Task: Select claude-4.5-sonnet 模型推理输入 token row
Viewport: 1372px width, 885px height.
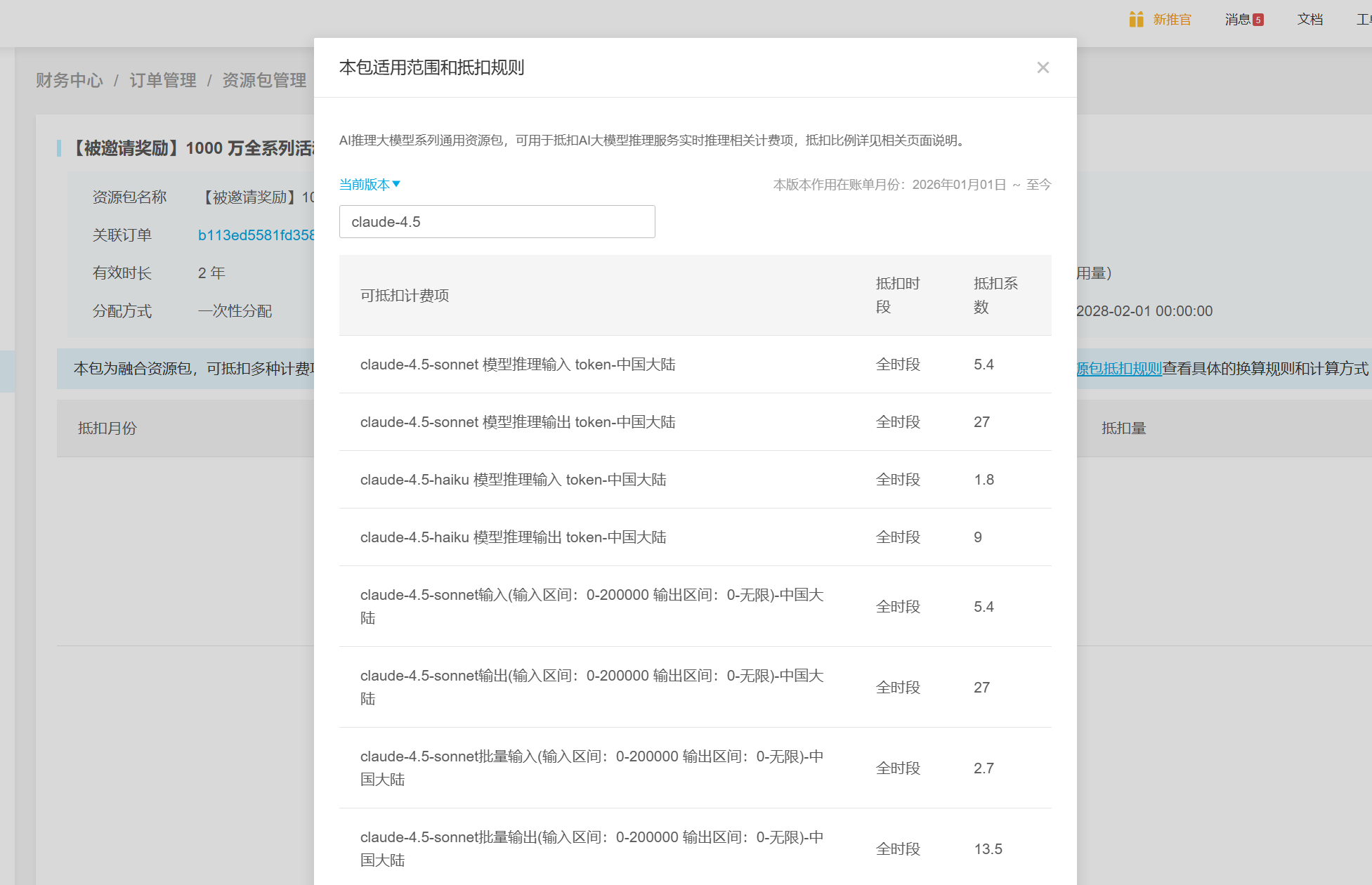Action: 695,365
